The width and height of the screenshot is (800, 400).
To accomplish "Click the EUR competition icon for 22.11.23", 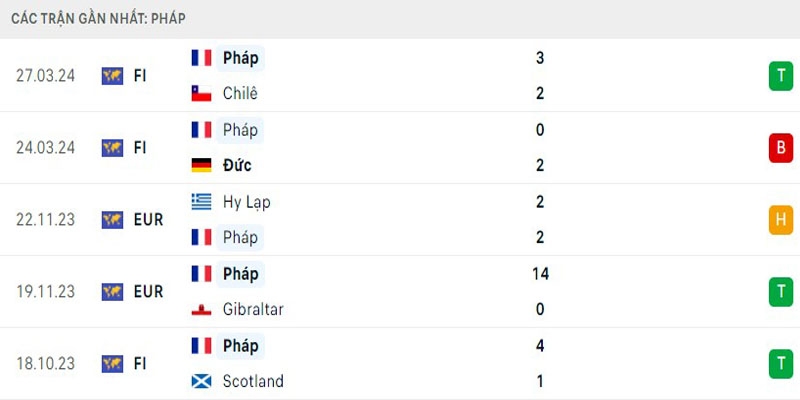I will point(112,219).
